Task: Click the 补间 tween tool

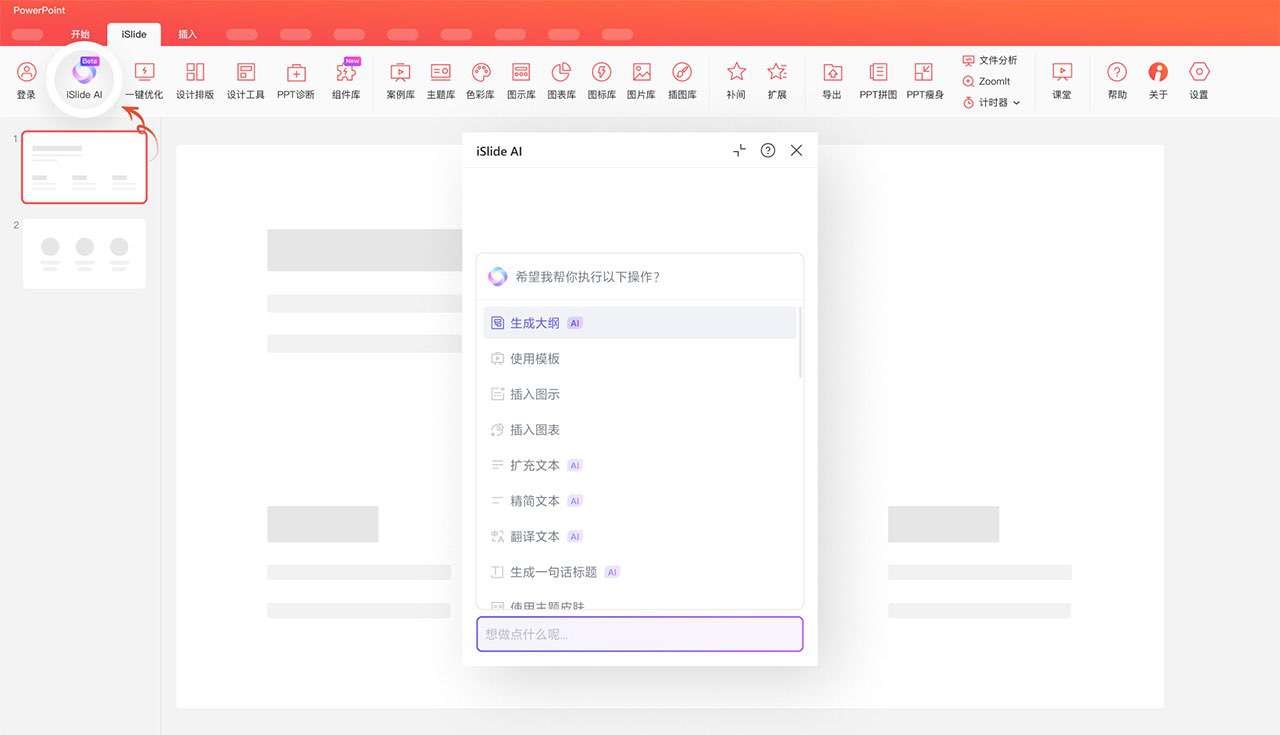Action: [736, 80]
